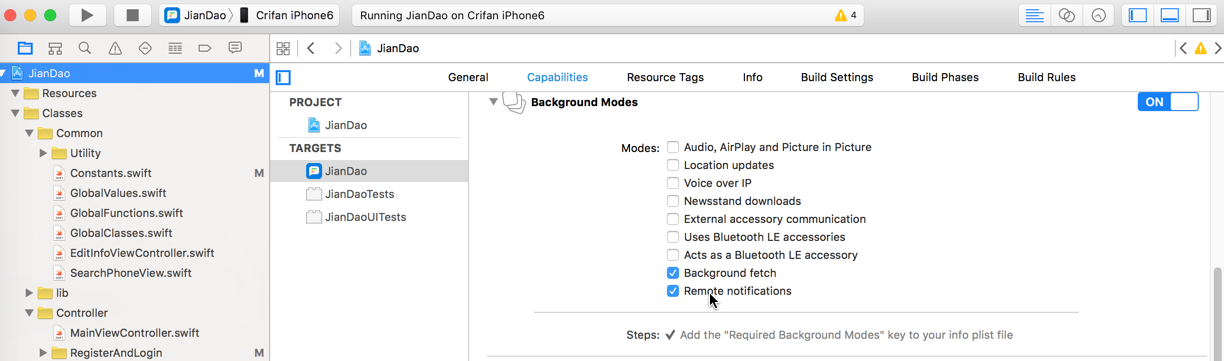Hide the project and targets list
The width and height of the screenshot is (1224, 361).
coord(283,77)
